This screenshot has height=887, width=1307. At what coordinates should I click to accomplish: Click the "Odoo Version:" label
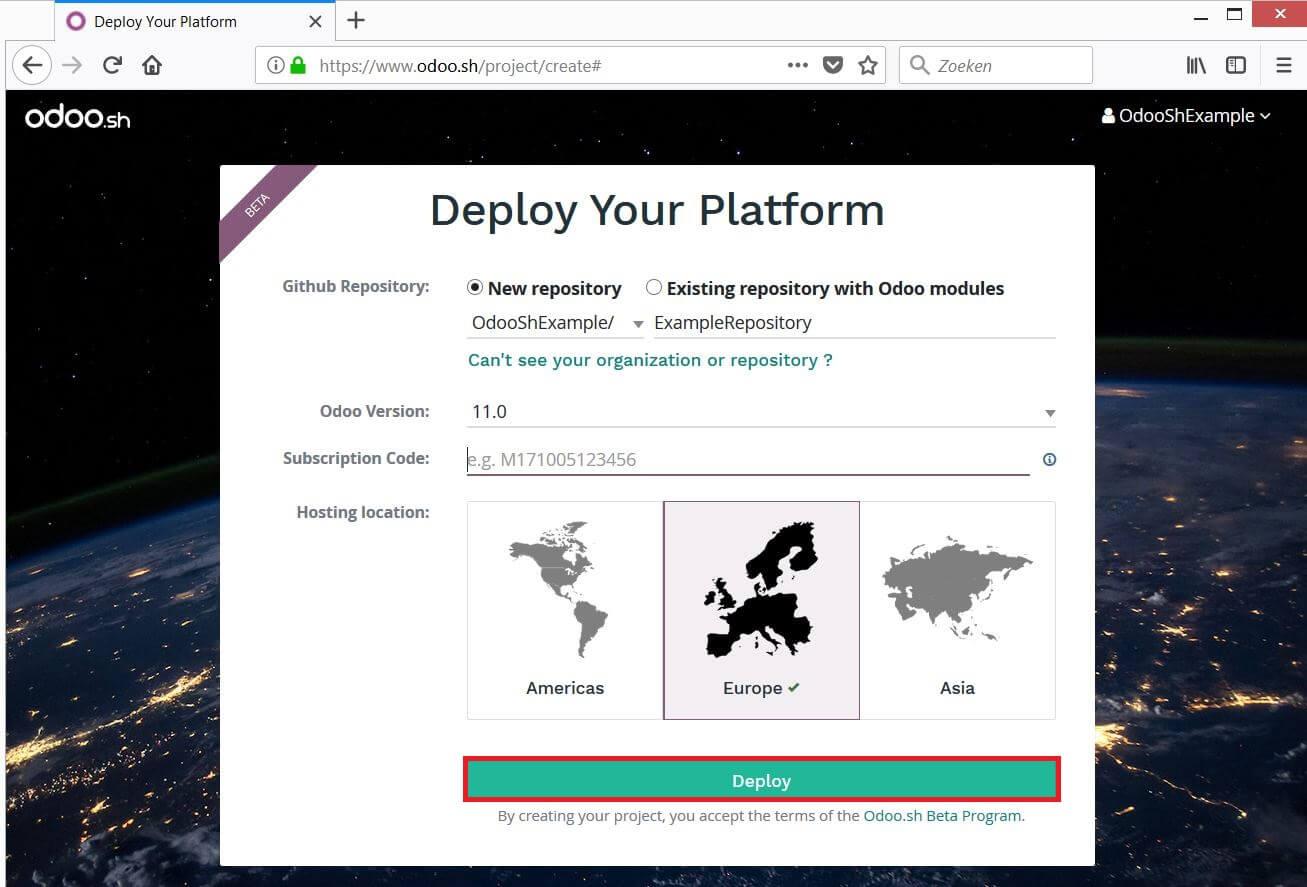(374, 411)
